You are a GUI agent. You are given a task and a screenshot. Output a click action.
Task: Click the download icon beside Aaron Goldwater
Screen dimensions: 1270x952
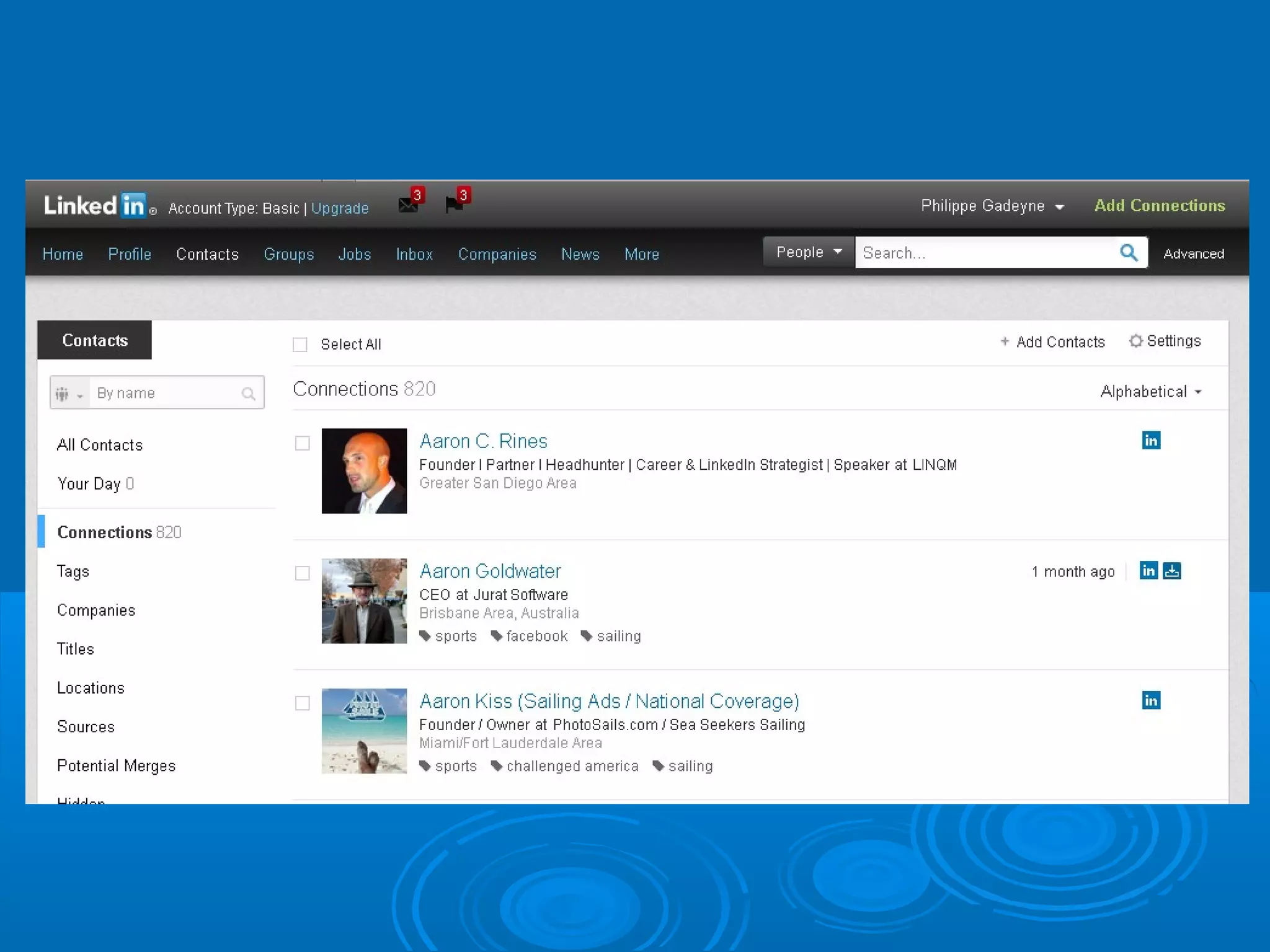(1171, 570)
